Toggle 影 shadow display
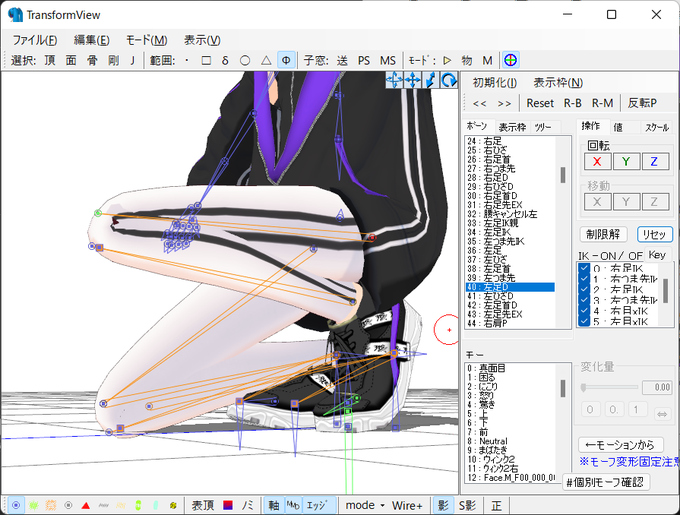Screen dimensions: 680x515 (x=443, y=505)
